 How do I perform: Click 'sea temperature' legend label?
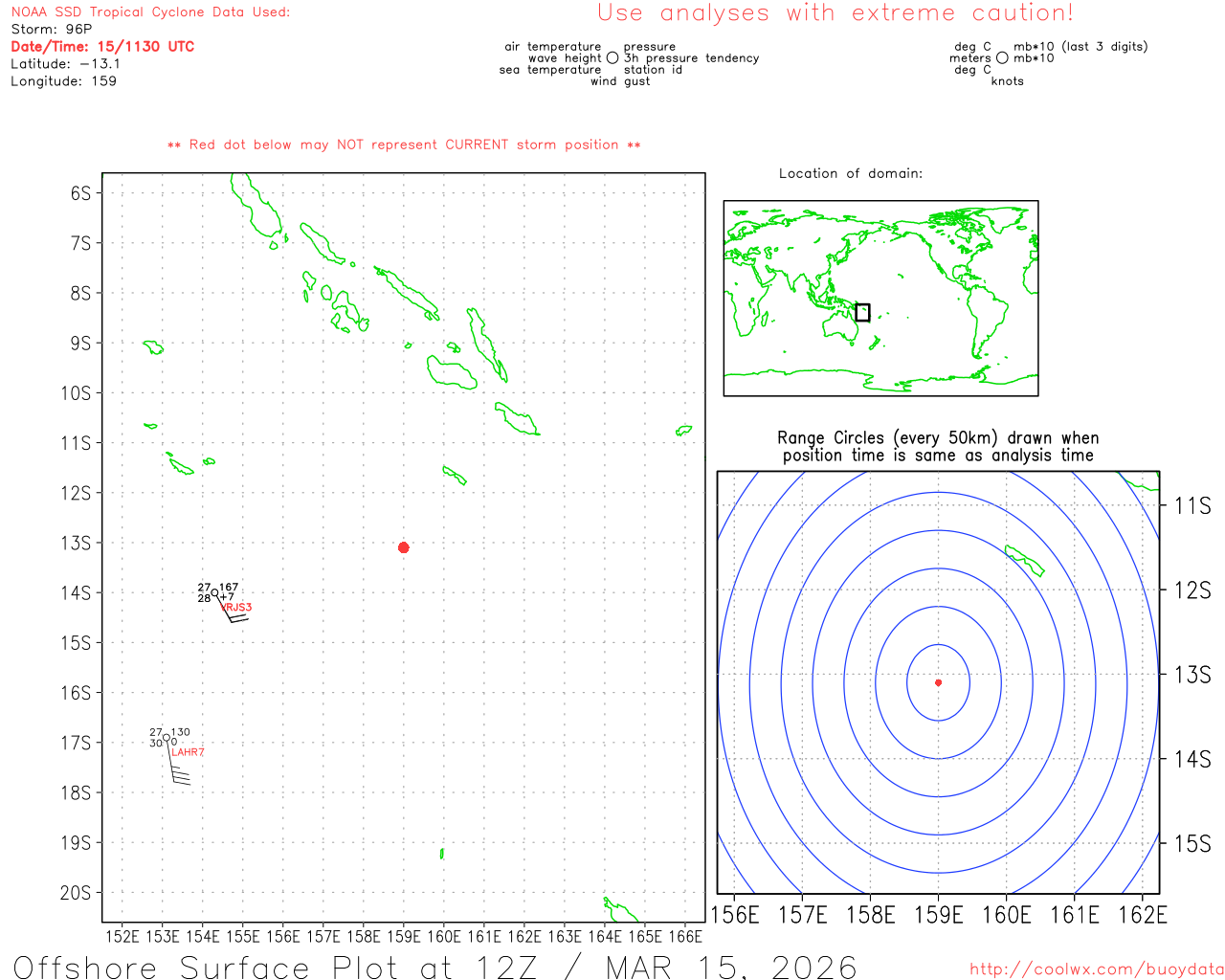[550, 69]
